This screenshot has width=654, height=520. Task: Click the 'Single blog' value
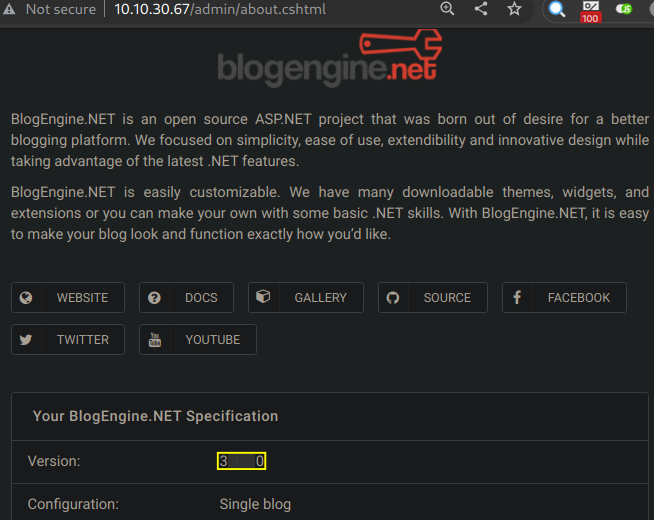pyautogui.click(x=255, y=504)
